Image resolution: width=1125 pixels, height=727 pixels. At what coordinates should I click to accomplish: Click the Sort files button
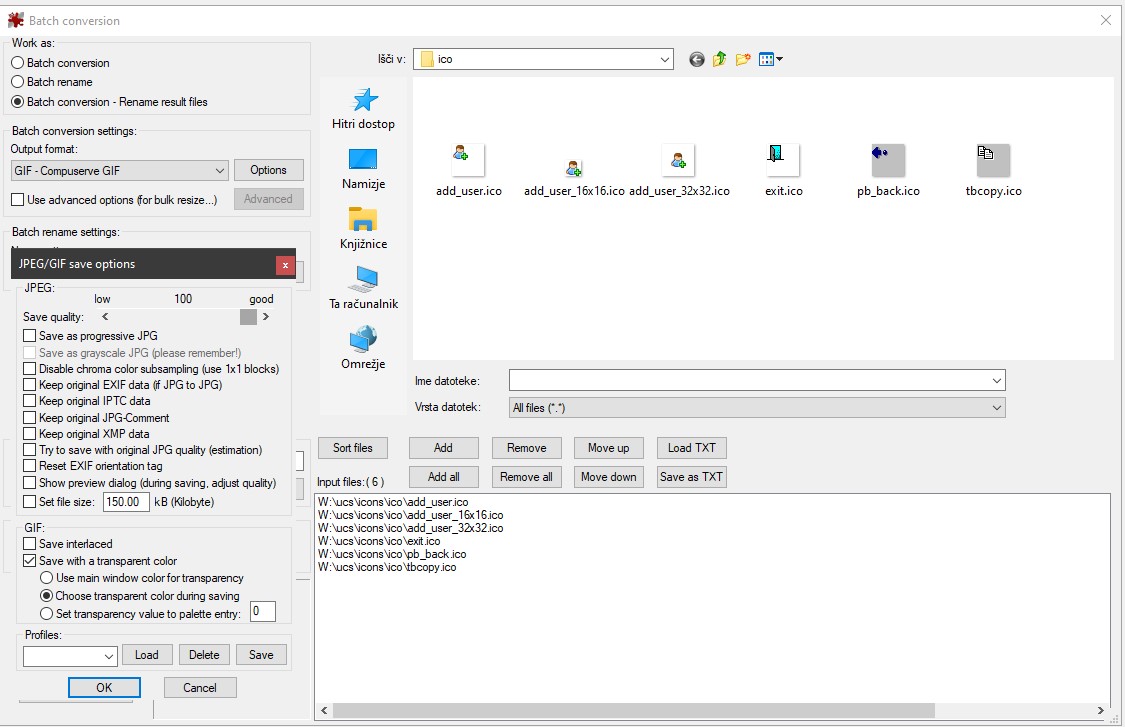click(352, 448)
